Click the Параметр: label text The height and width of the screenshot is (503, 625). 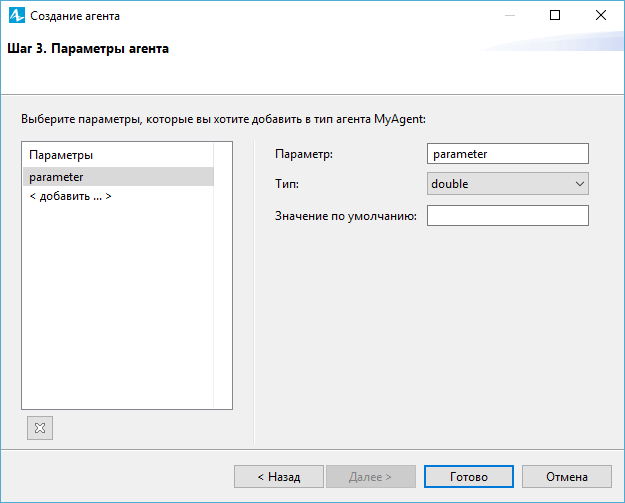pyautogui.click(x=304, y=154)
